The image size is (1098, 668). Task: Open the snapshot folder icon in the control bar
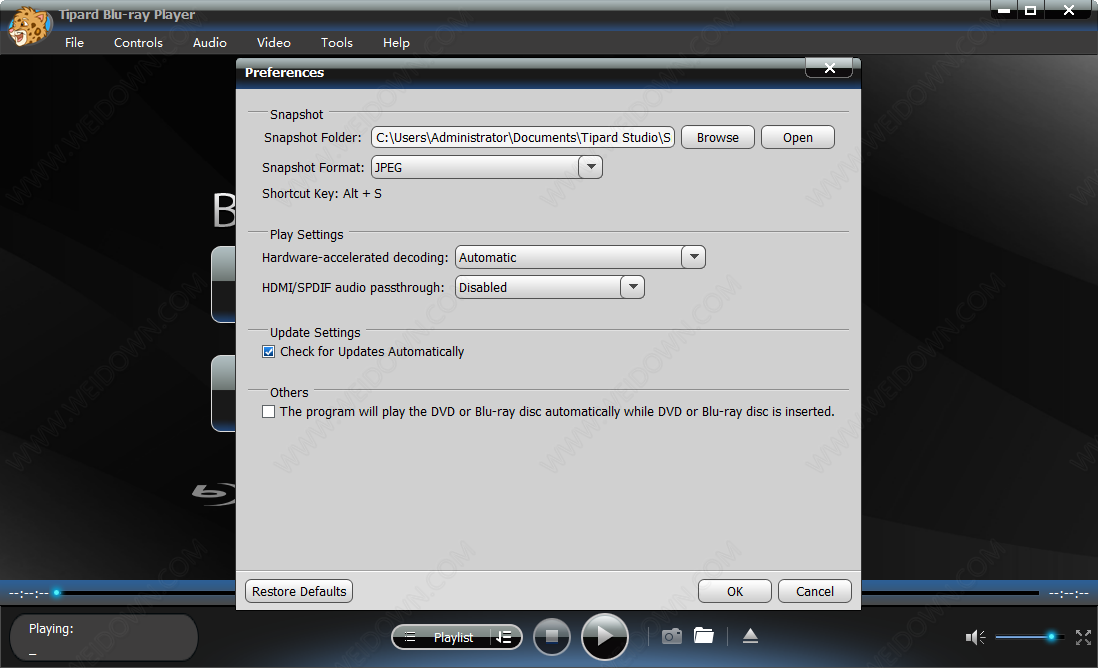point(704,636)
